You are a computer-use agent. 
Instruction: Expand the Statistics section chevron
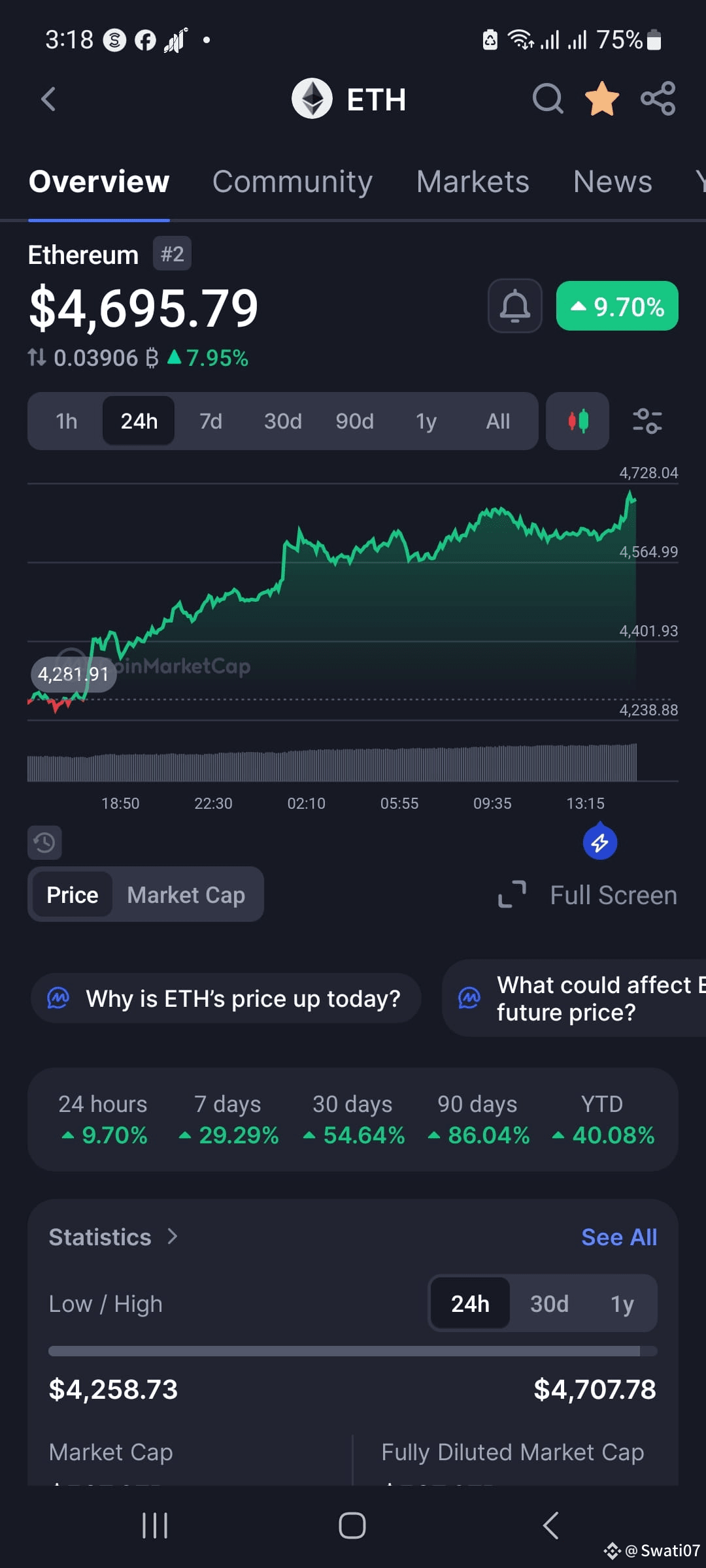(173, 1237)
